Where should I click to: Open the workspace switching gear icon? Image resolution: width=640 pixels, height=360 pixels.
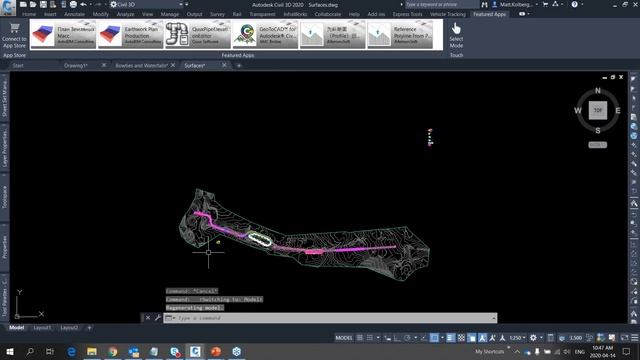(x=533, y=338)
